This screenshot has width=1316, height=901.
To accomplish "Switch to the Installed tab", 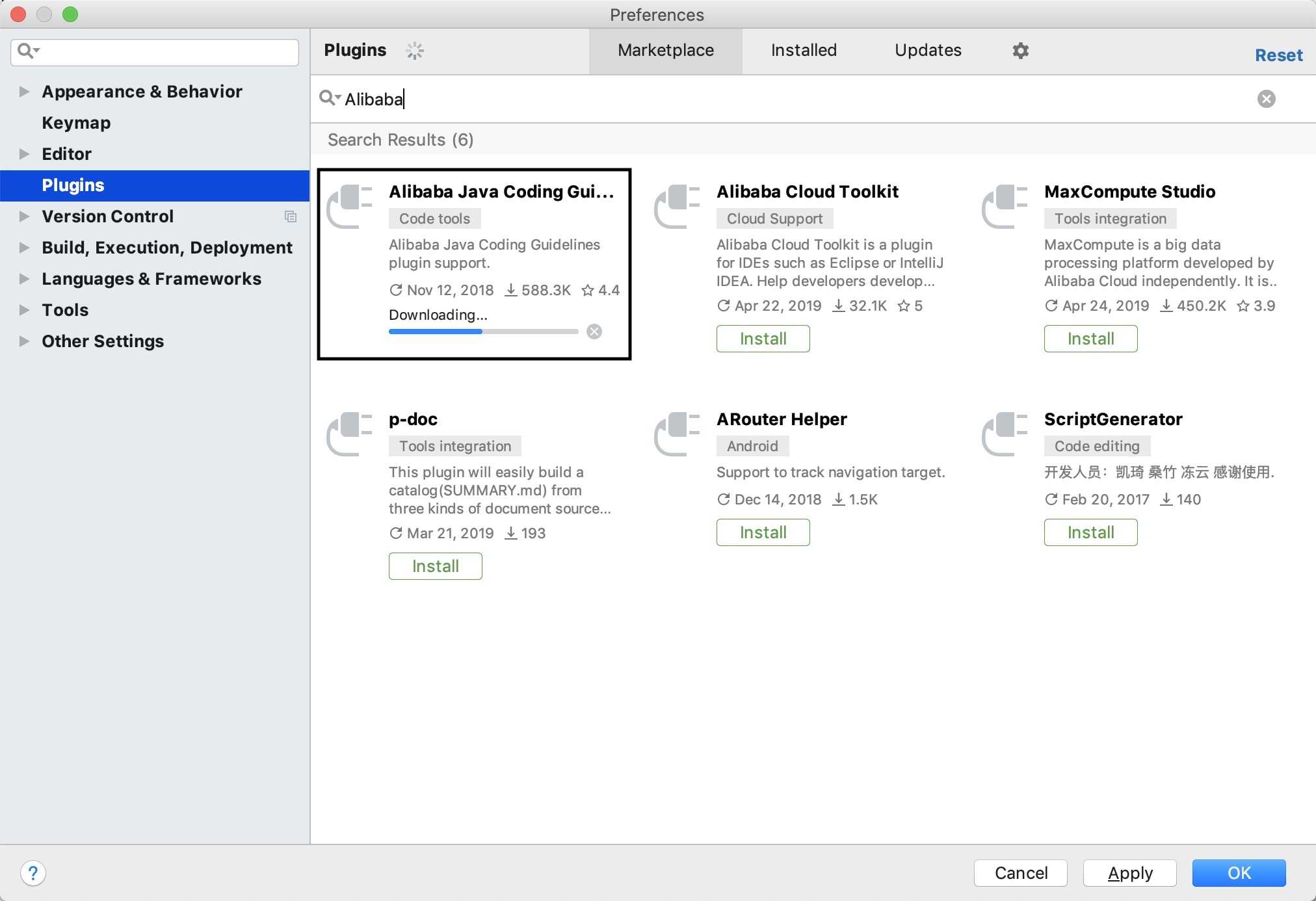I will coord(804,51).
